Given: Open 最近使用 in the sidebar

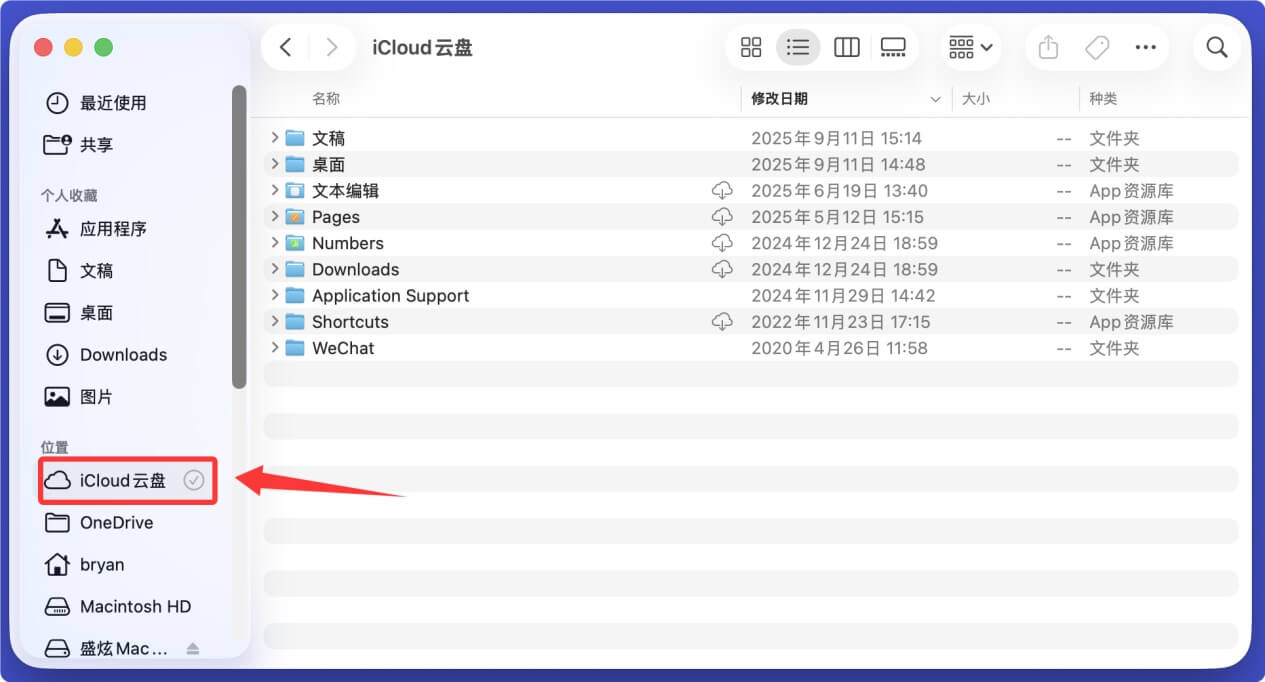Looking at the screenshot, I should (112, 103).
